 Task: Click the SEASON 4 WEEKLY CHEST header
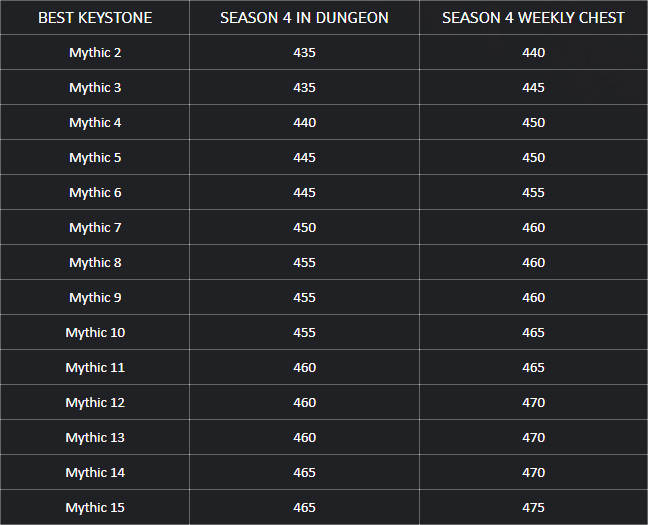pos(533,18)
